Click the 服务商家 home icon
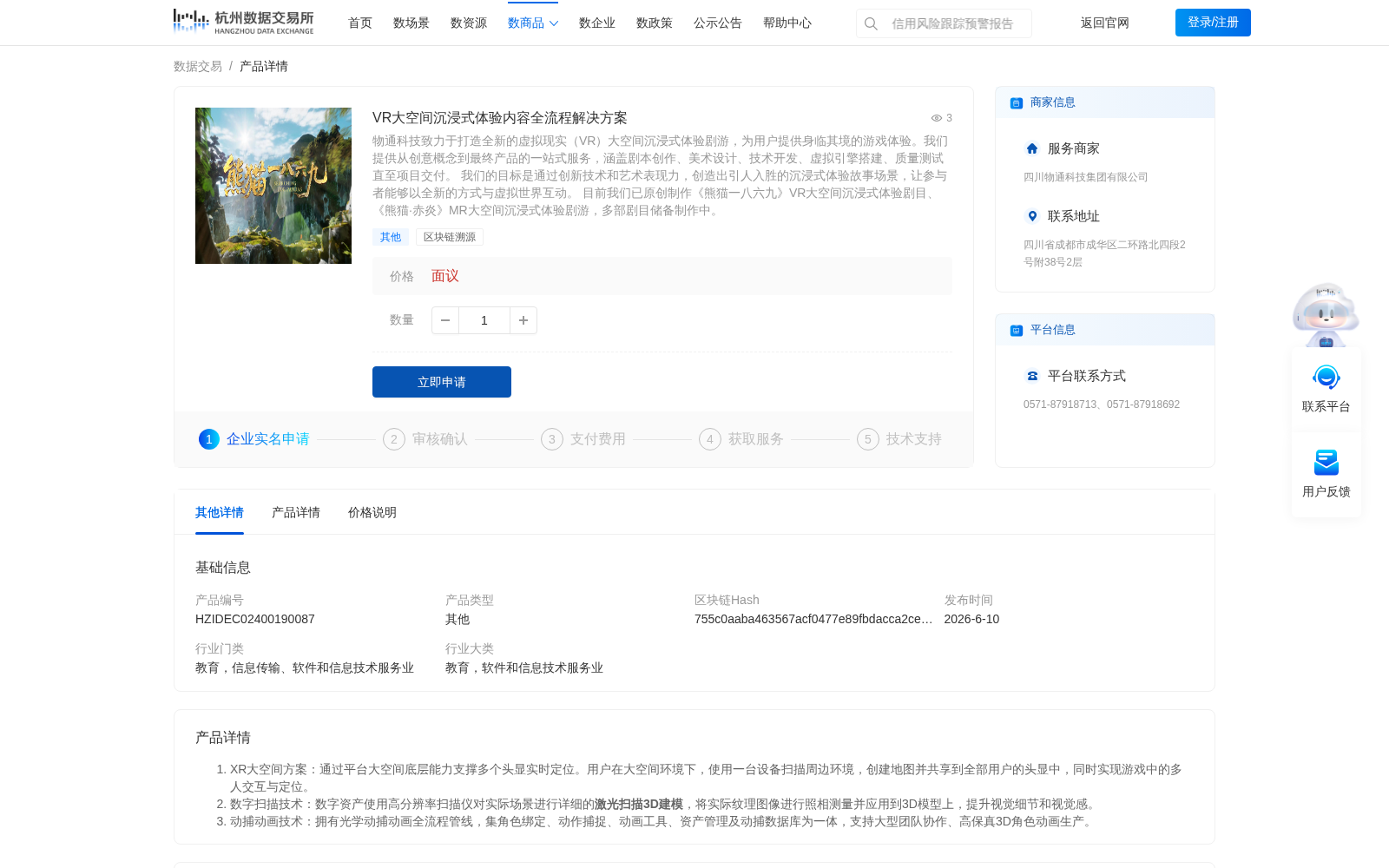 (x=1032, y=148)
